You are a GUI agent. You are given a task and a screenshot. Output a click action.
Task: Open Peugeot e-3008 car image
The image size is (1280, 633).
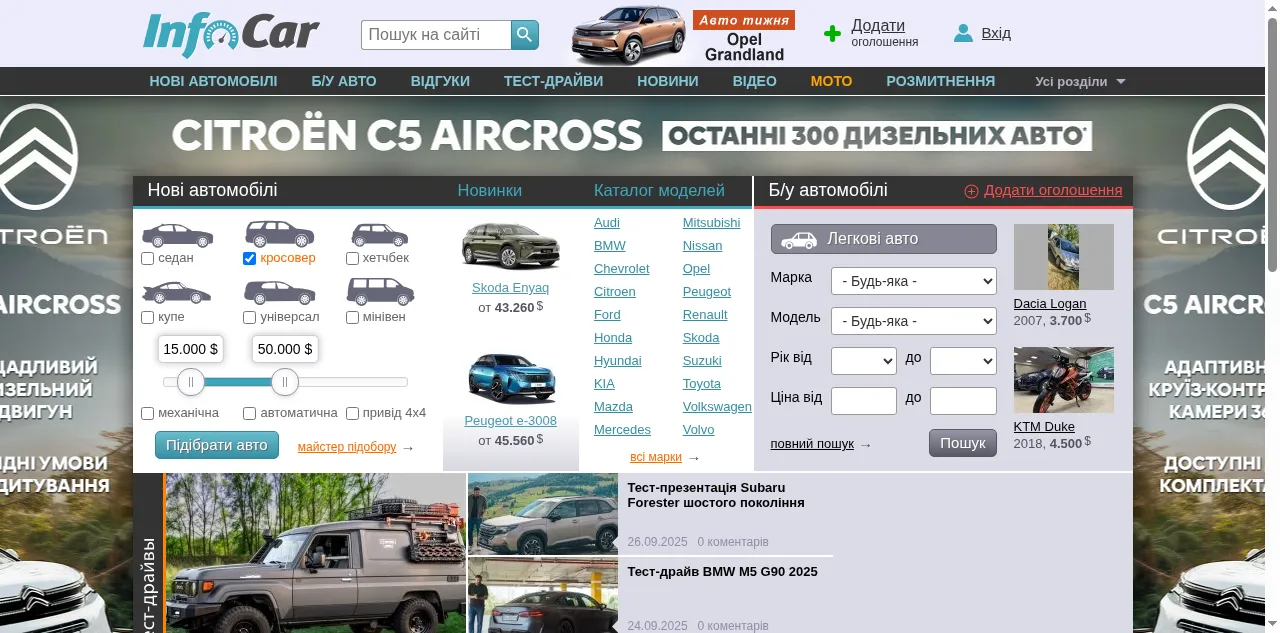coord(510,378)
